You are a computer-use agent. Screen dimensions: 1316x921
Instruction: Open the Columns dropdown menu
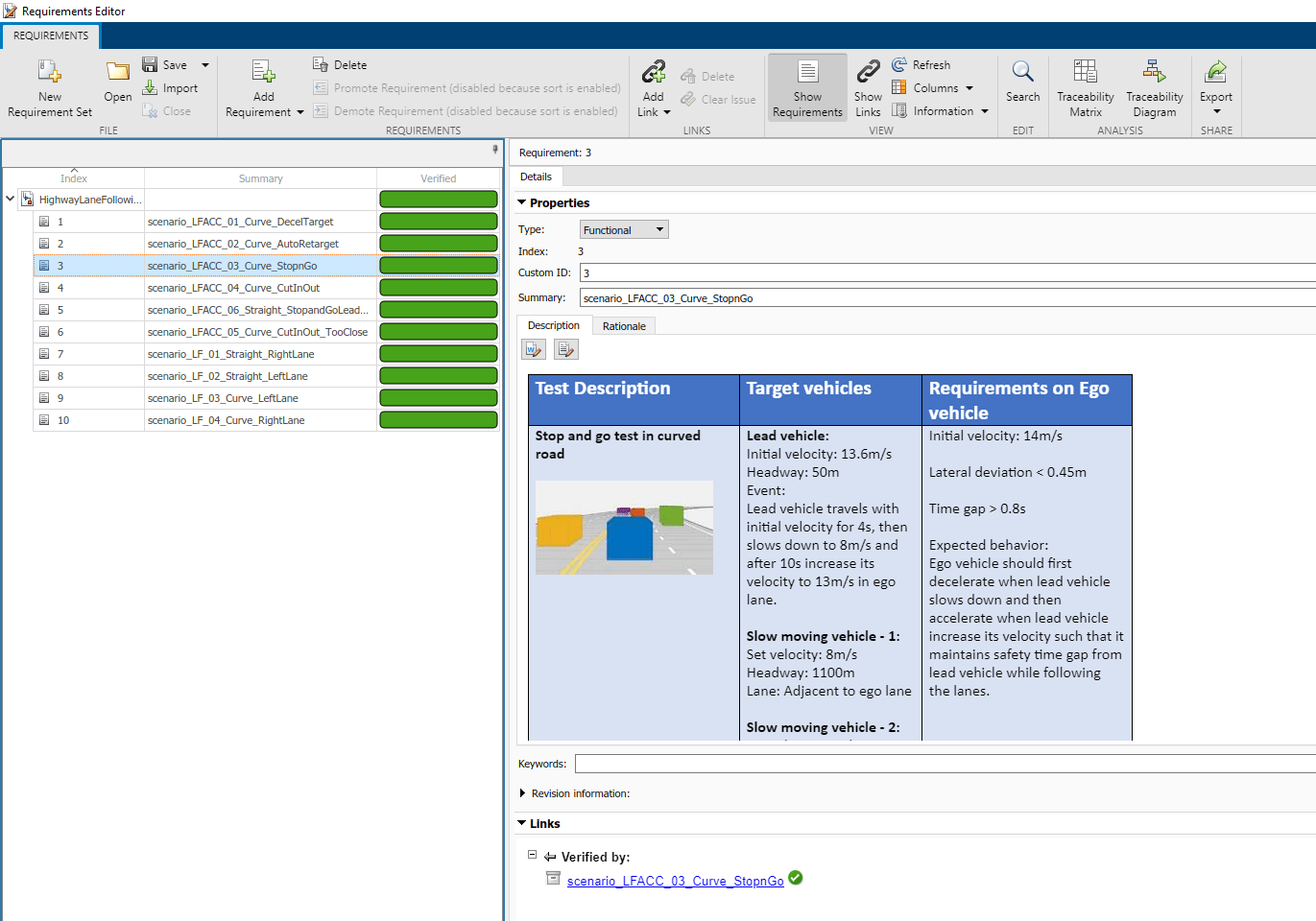pos(935,88)
